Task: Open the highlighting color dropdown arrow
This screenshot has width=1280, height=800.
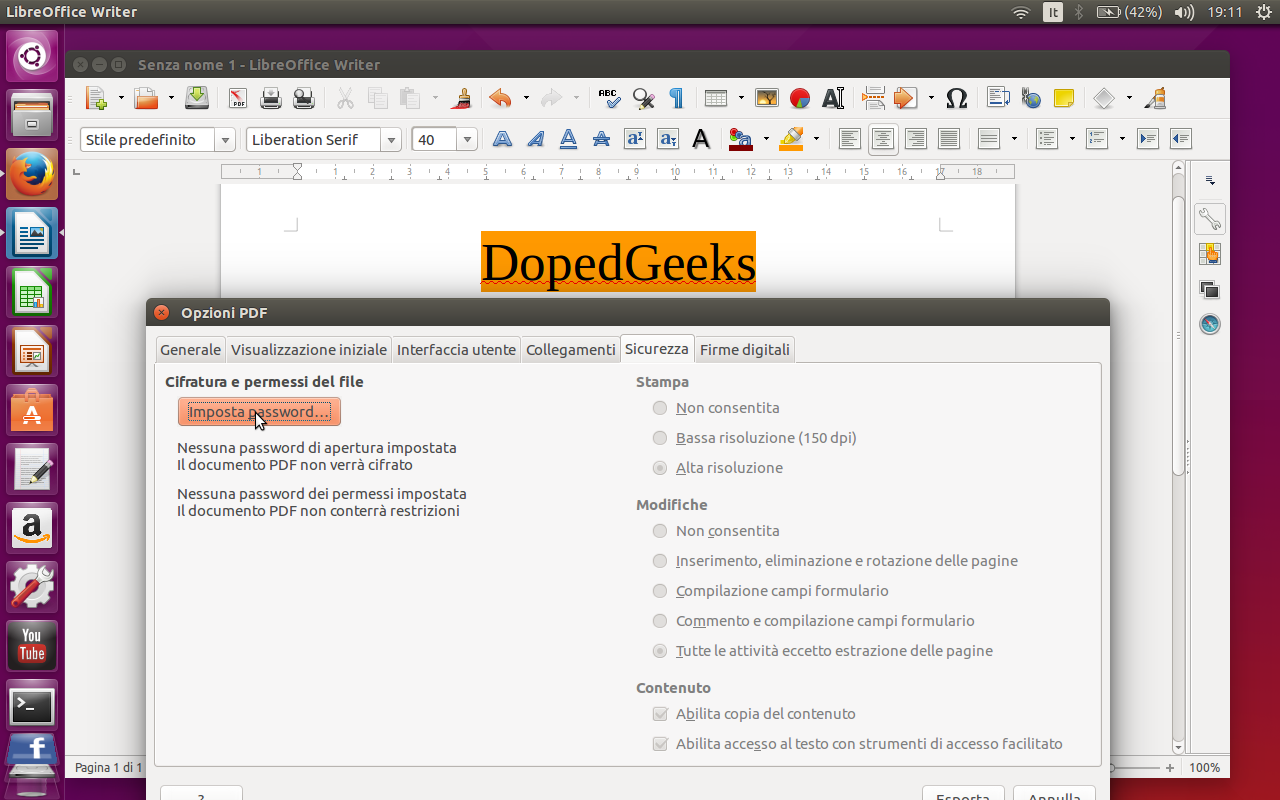Action: click(x=817, y=139)
